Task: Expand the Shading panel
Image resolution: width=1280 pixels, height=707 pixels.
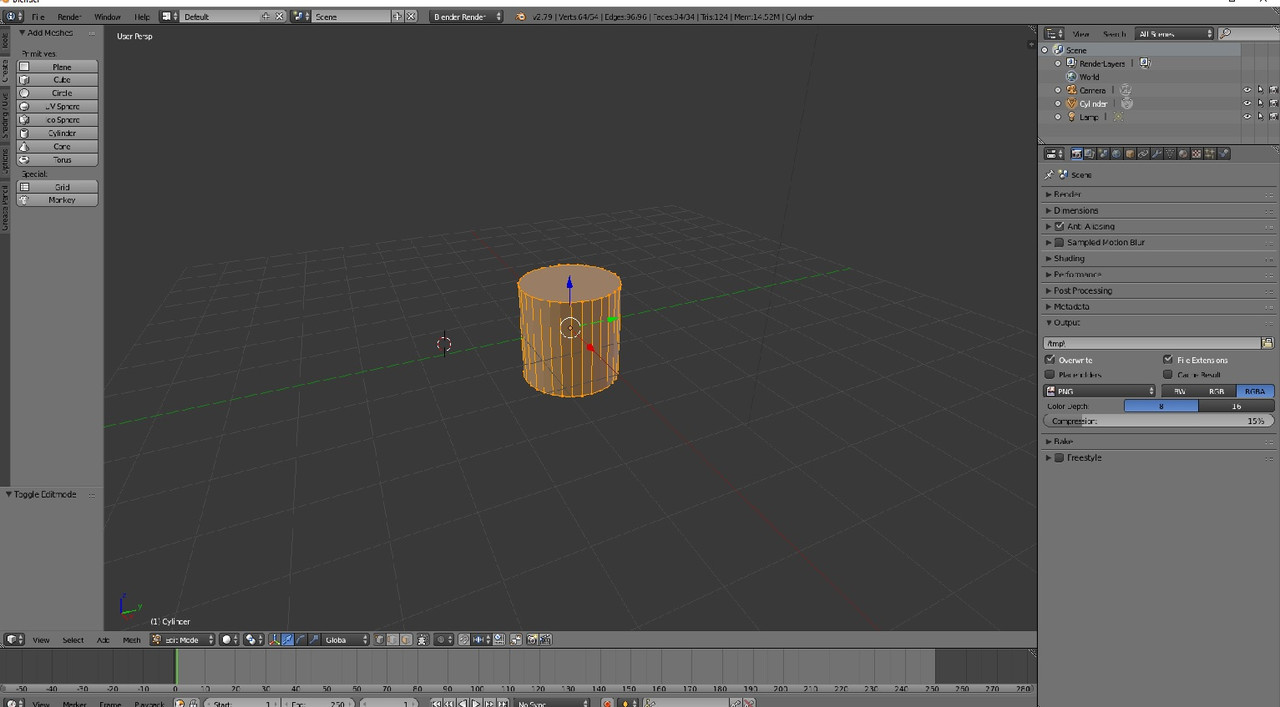Action: point(1068,258)
